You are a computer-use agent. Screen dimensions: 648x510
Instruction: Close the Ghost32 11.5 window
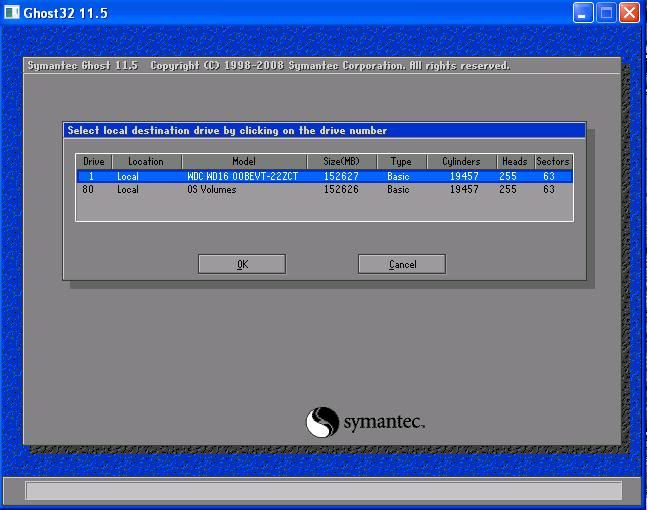[x=629, y=13]
